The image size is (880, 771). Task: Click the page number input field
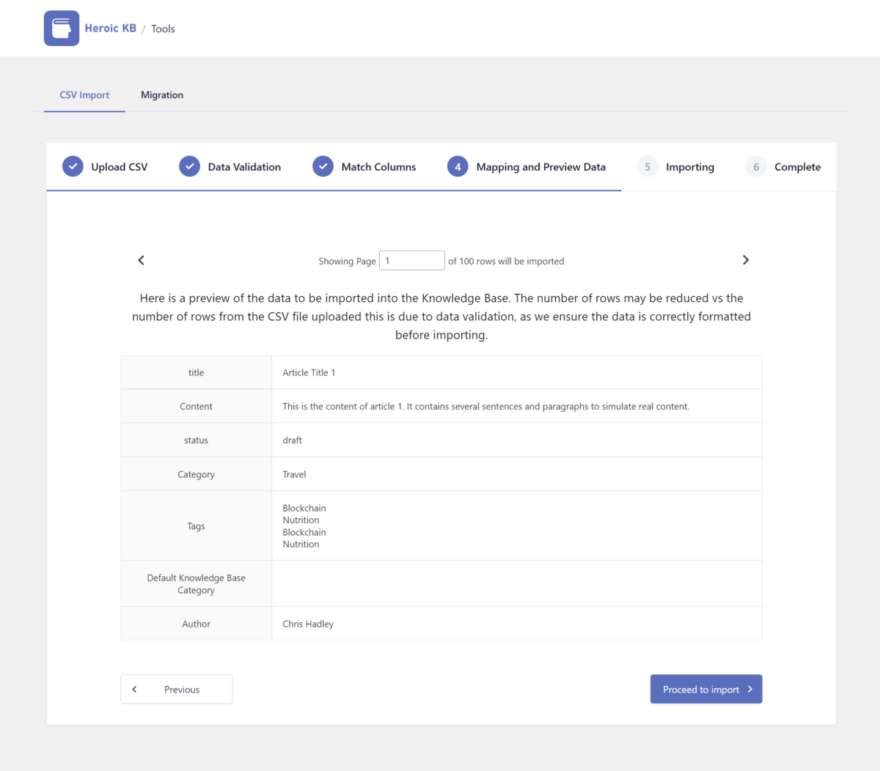(412, 261)
